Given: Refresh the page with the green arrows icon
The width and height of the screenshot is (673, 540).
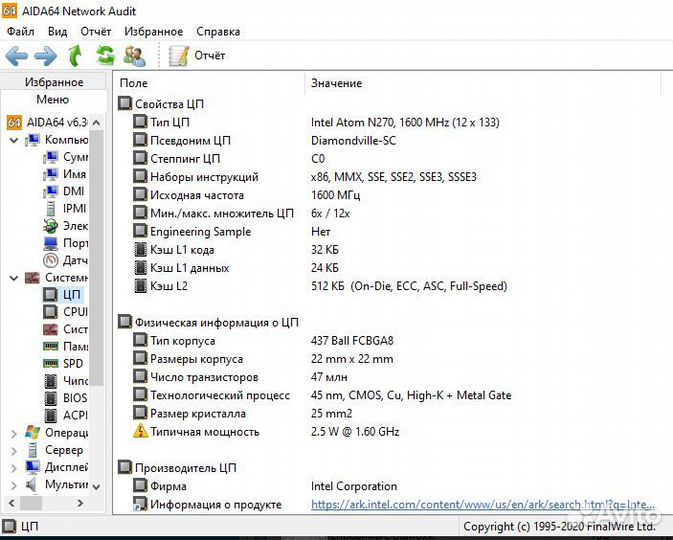Looking at the screenshot, I should (x=105, y=56).
